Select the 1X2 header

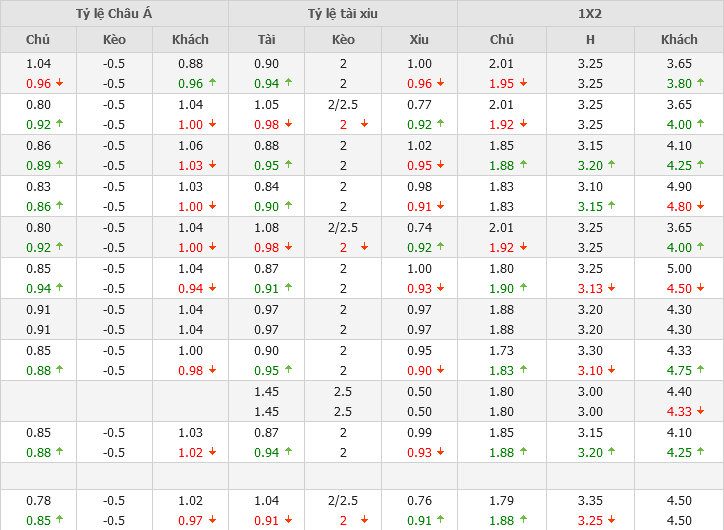(x=590, y=14)
